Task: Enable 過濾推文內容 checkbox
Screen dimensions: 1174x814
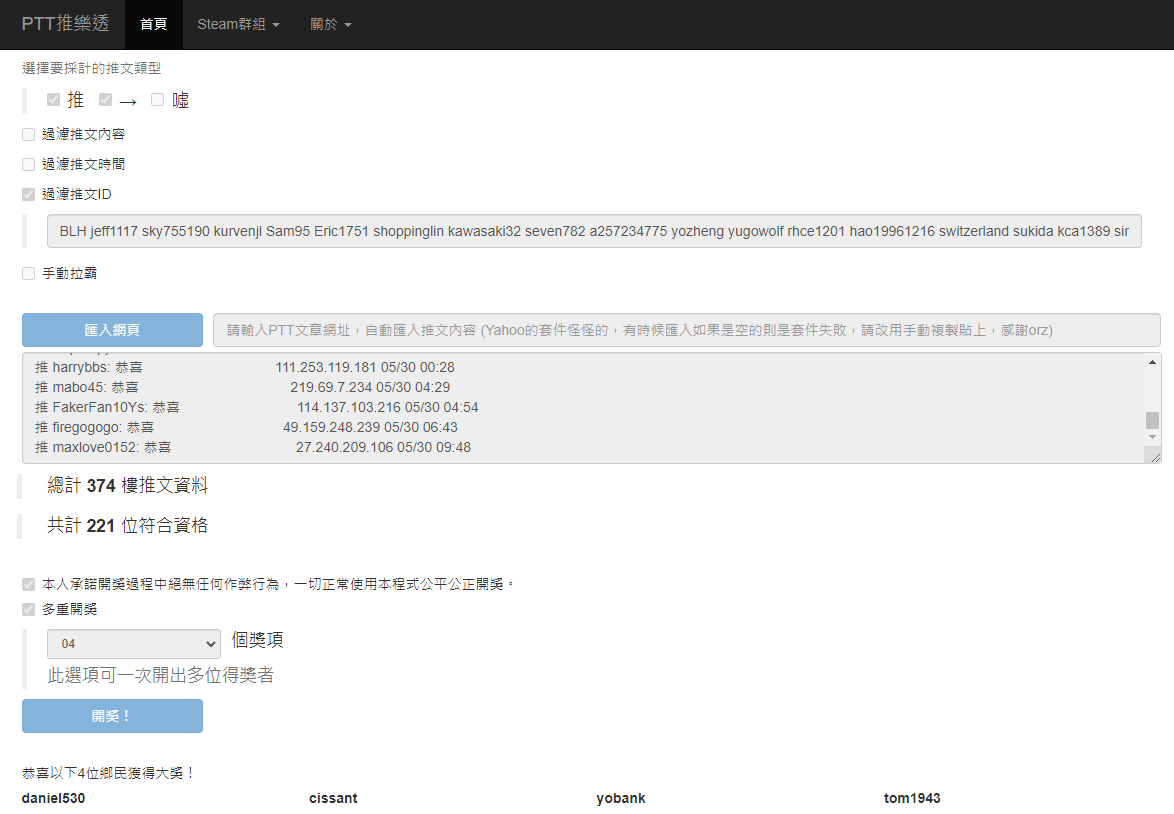Action: coord(28,134)
